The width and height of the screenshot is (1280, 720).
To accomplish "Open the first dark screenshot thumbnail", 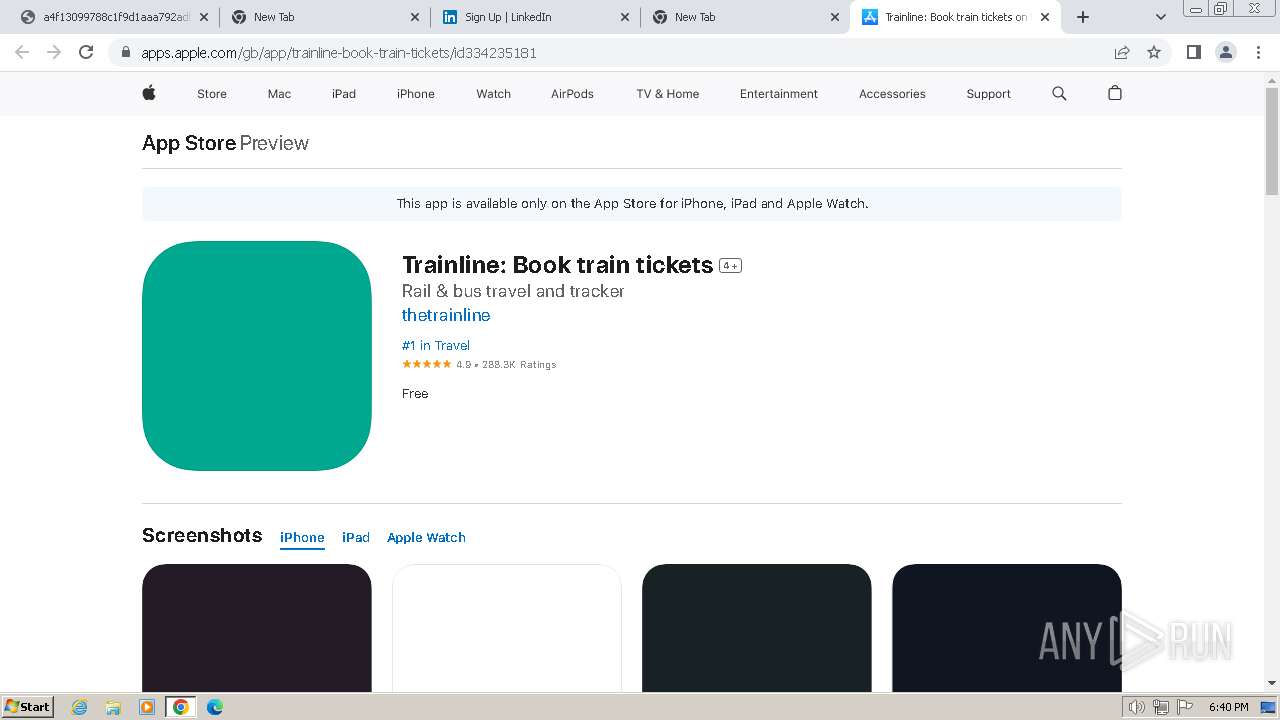I will click(x=257, y=628).
